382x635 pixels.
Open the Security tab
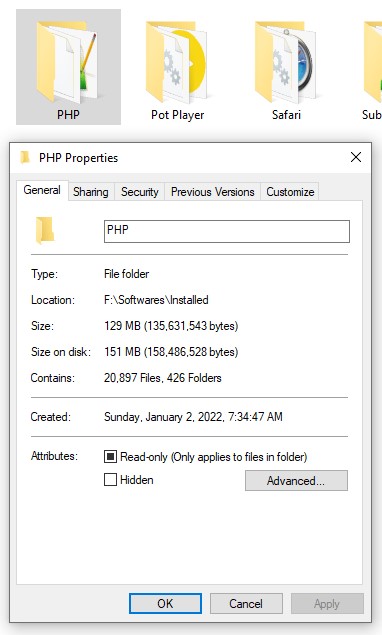(x=139, y=192)
